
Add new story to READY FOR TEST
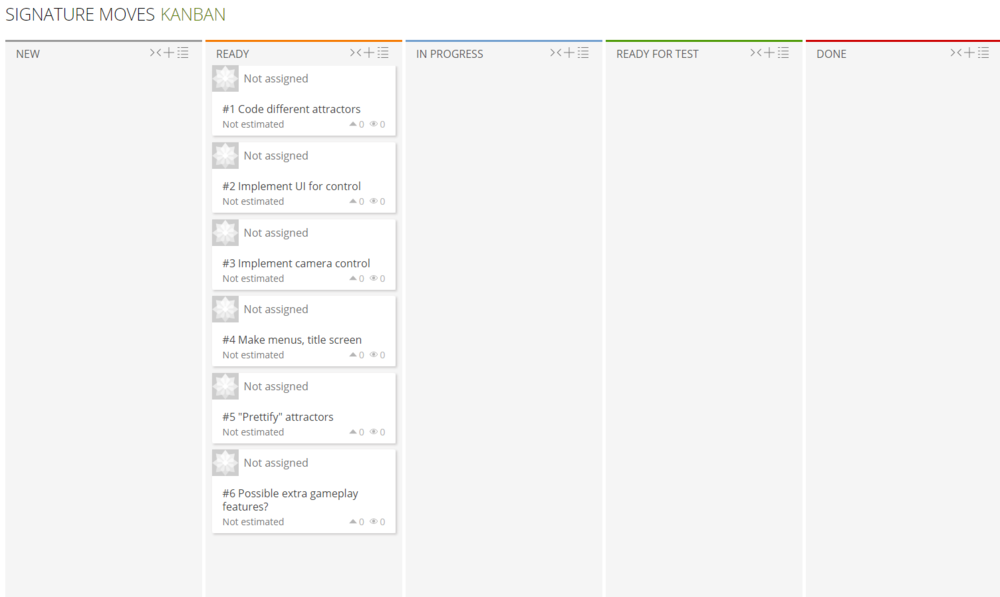[769, 53]
